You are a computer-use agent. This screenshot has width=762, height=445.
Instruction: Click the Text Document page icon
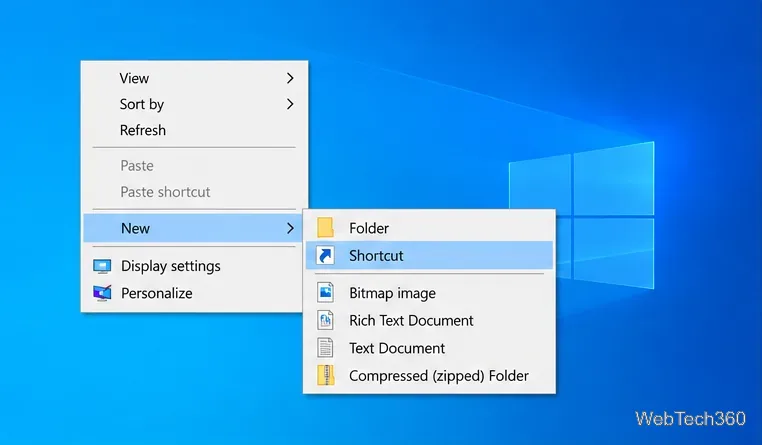325,348
